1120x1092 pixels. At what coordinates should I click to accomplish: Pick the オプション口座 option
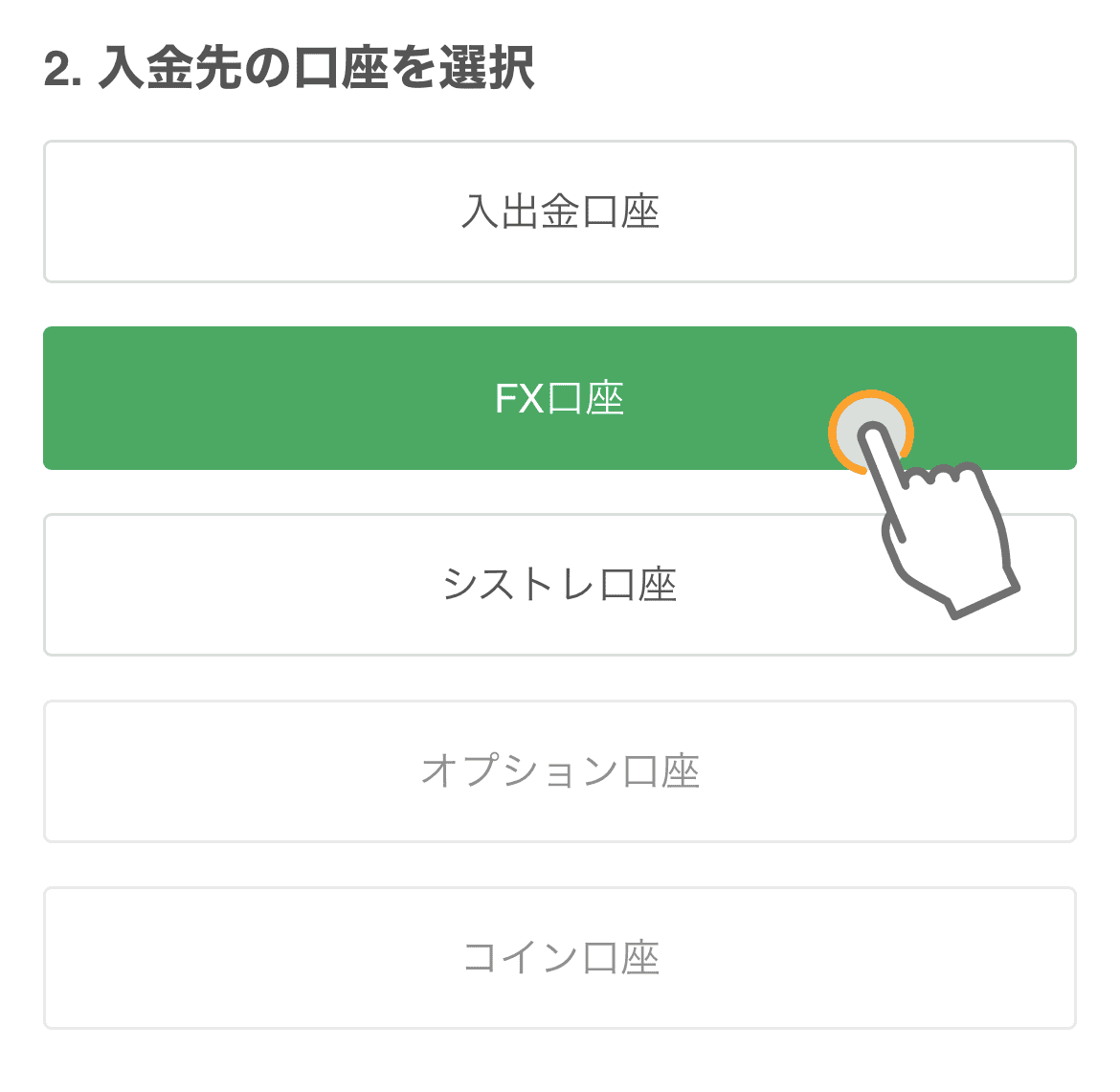coord(559,771)
